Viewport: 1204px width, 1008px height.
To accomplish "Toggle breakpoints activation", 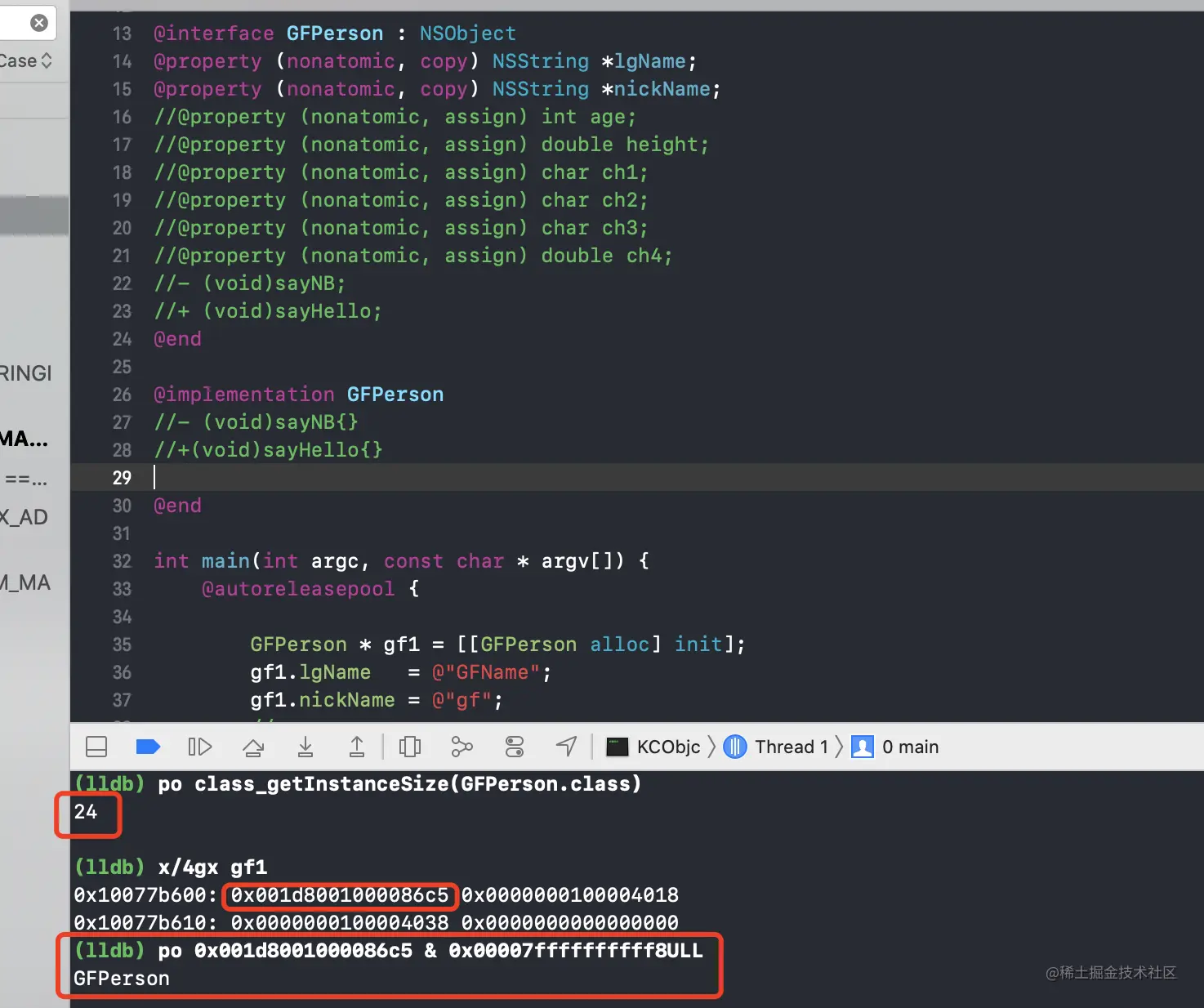I will (148, 747).
